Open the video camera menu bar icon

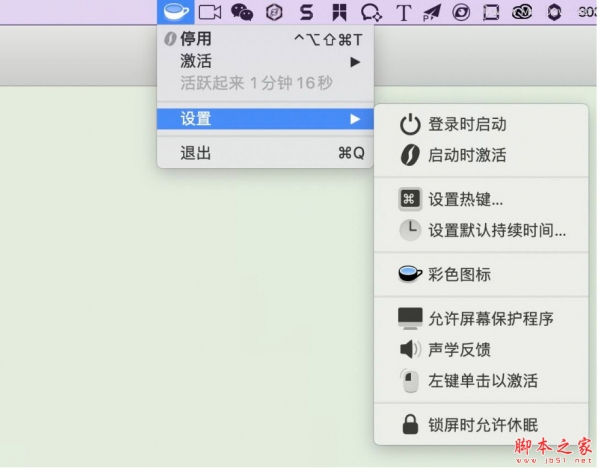210,12
